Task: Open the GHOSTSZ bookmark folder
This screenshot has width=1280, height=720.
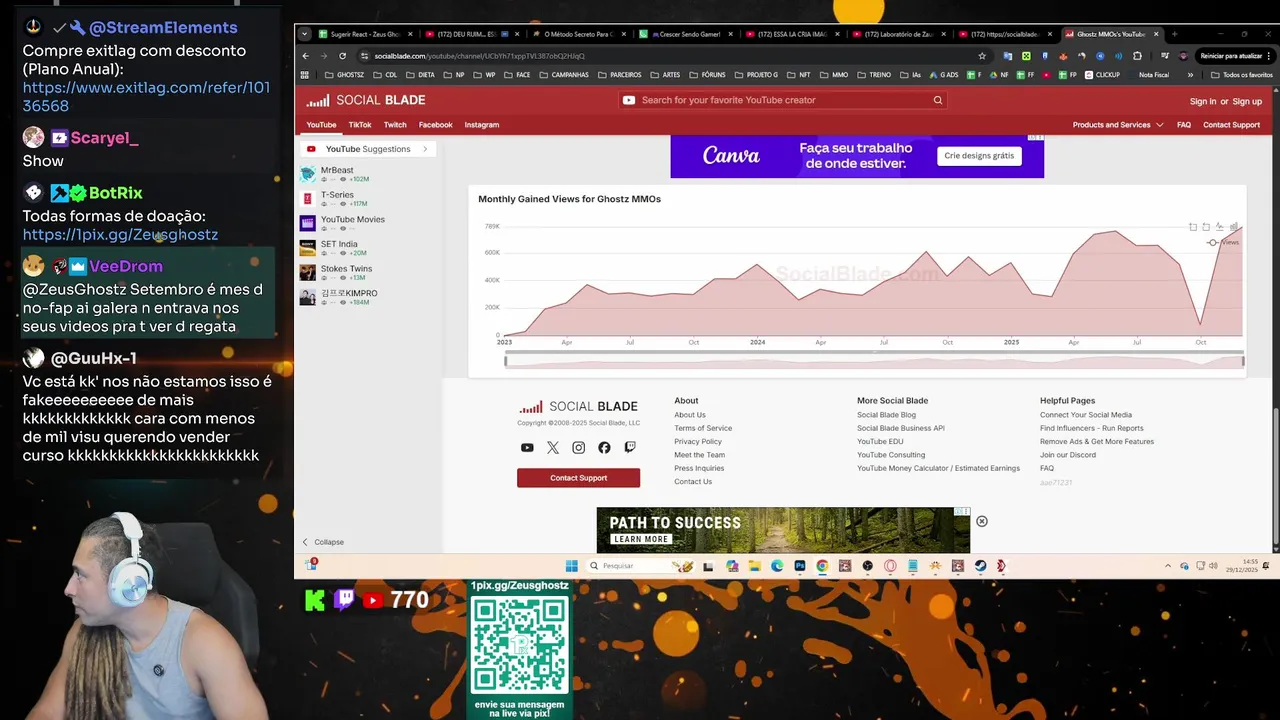Action: coord(343,75)
